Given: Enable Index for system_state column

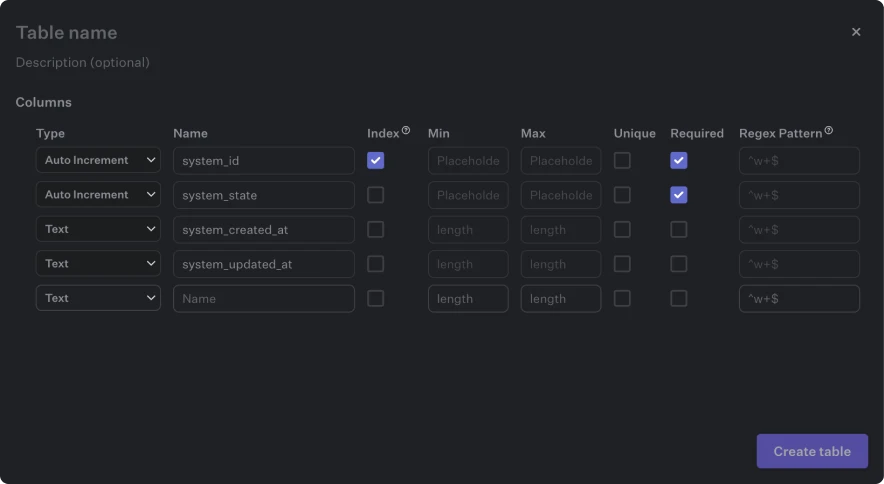Looking at the screenshot, I should (376, 195).
